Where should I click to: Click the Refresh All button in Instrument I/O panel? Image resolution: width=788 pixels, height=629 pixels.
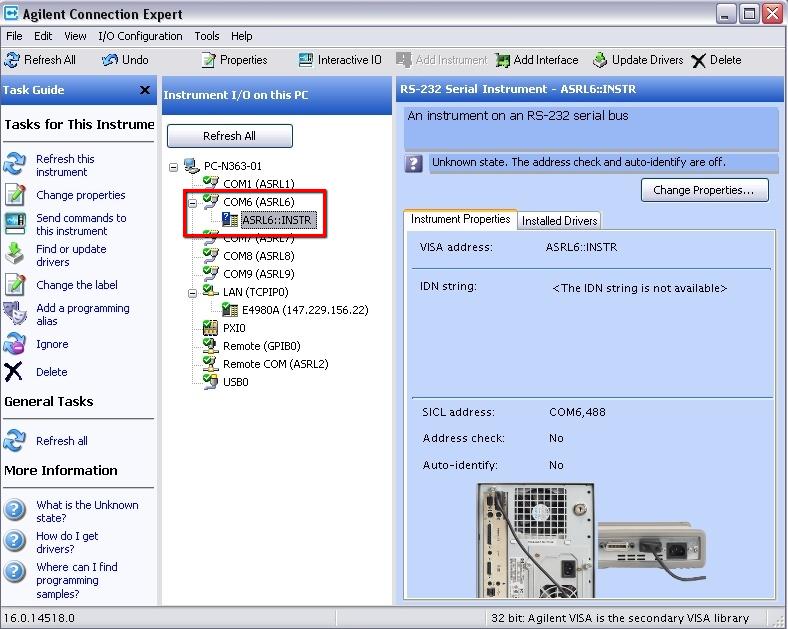[230, 136]
